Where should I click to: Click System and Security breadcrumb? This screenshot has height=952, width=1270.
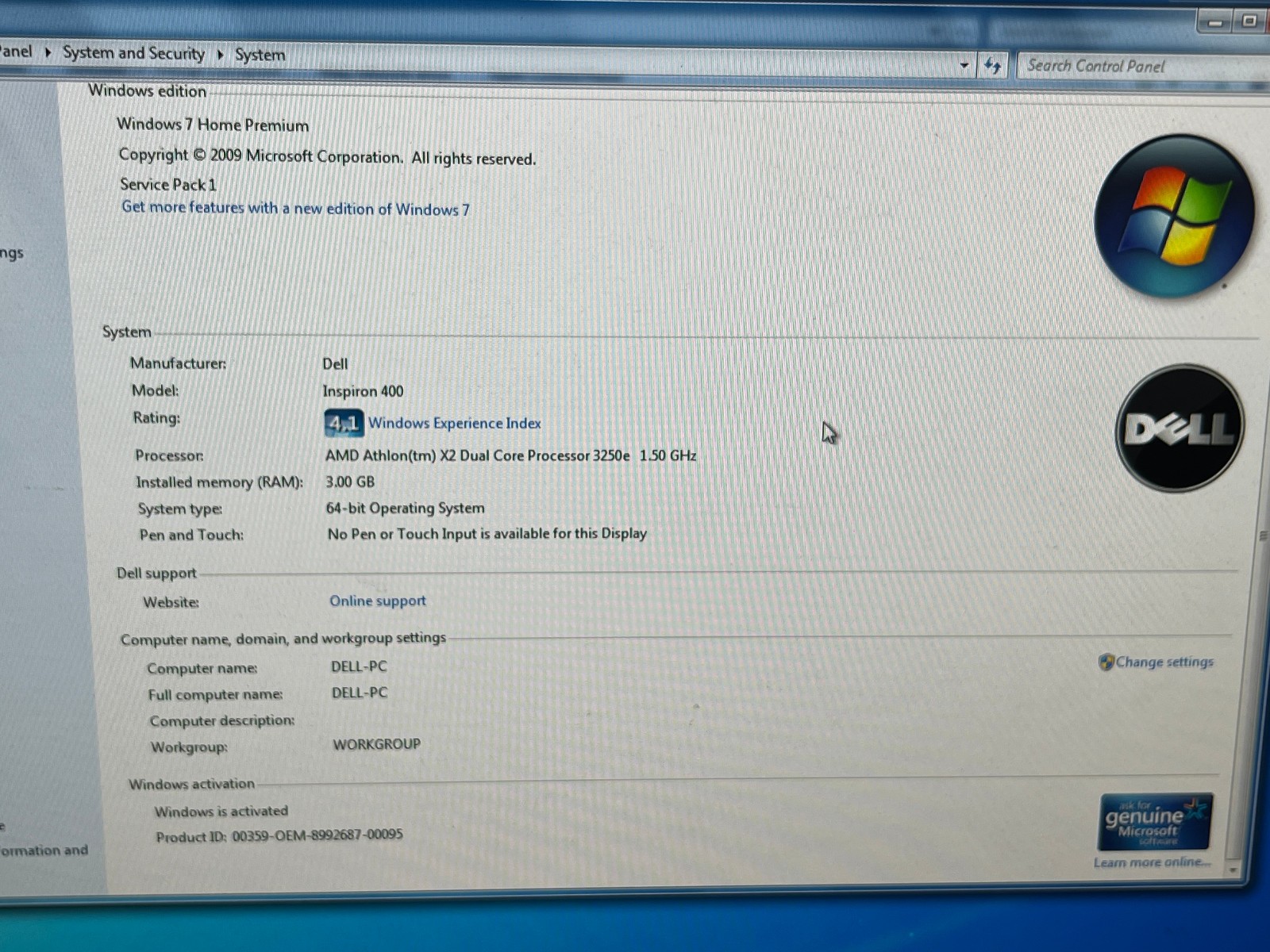133,53
